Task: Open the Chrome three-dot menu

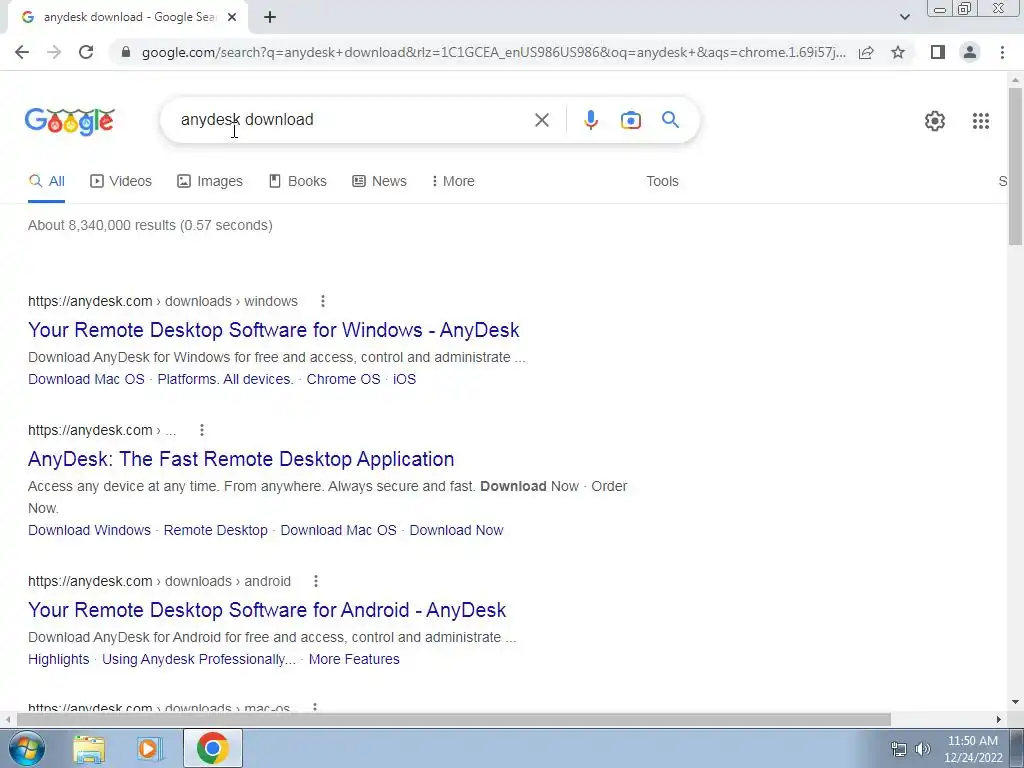Action: 1002,52
